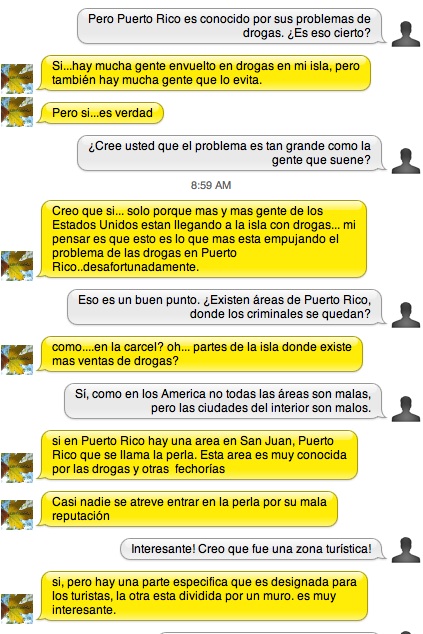This screenshot has height=634, width=423.
Task: Click the leaf avatar beside 'Creo que si... solo porque'
Action: click(17, 266)
